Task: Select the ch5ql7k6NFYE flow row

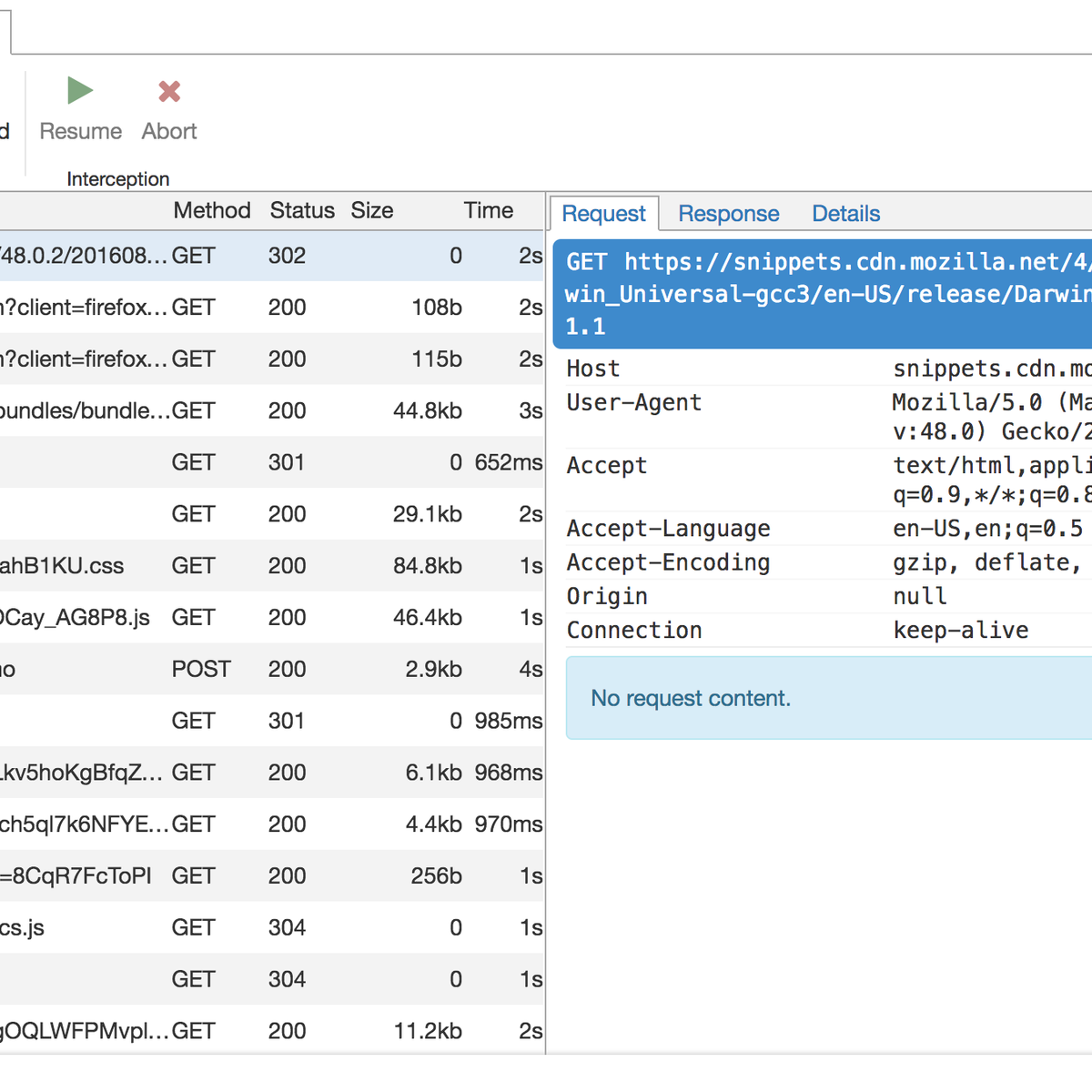Action: [x=272, y=824]
